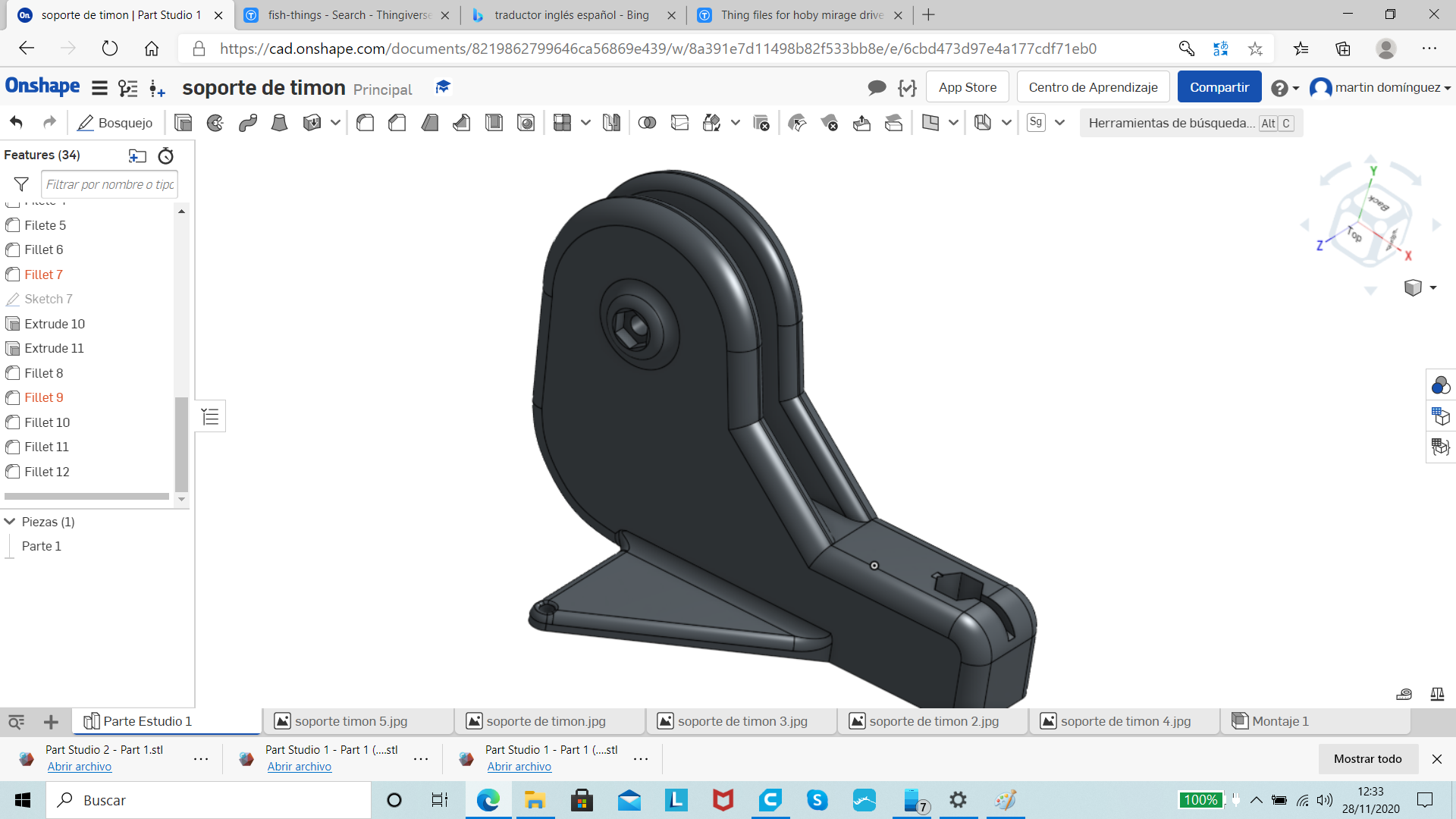Open Centro de Aprendizaje
Screen dimensions: 1456x819
1093,87
